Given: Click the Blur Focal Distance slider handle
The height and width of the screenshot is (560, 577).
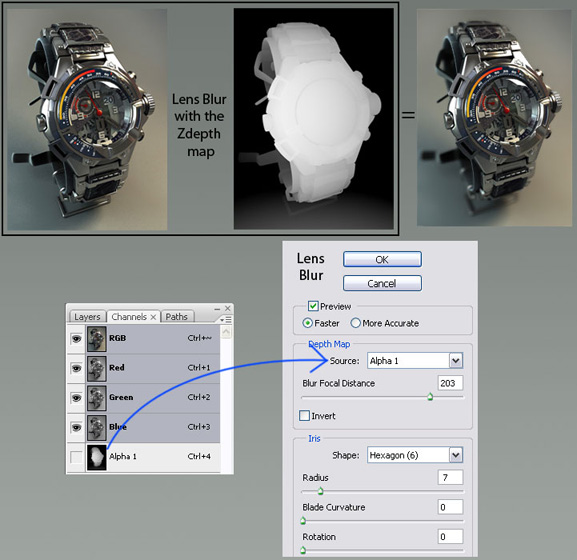Looking at the screenshot, I should [x=430, y=397].
